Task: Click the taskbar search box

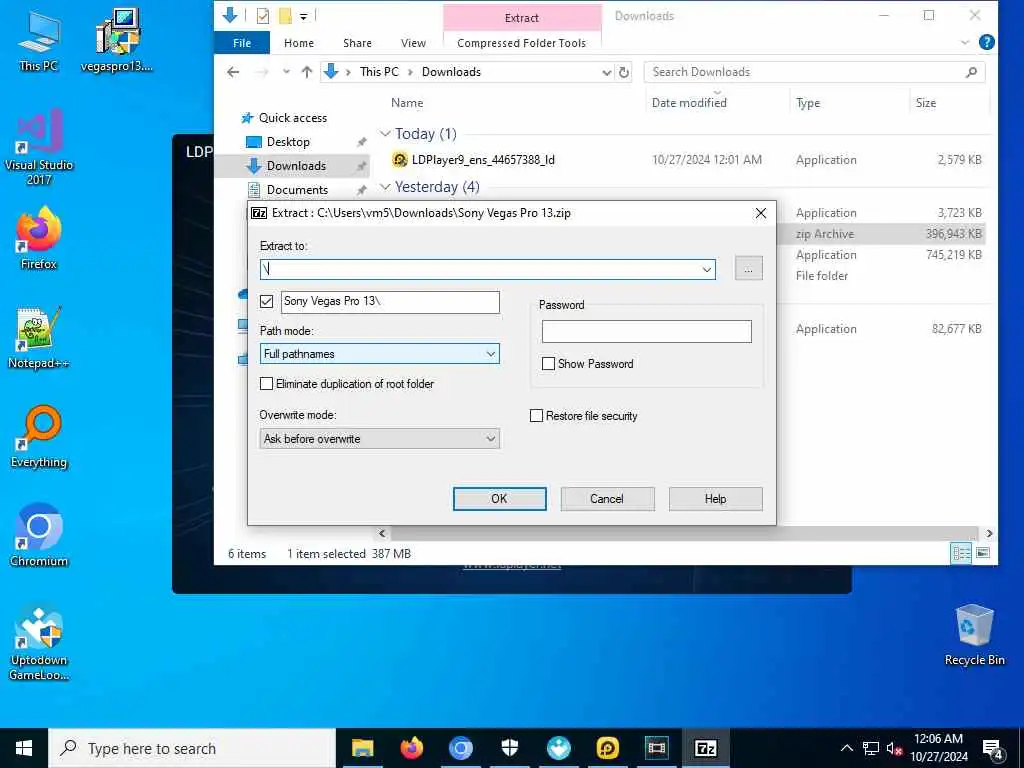Action: [x=192, y=748]
